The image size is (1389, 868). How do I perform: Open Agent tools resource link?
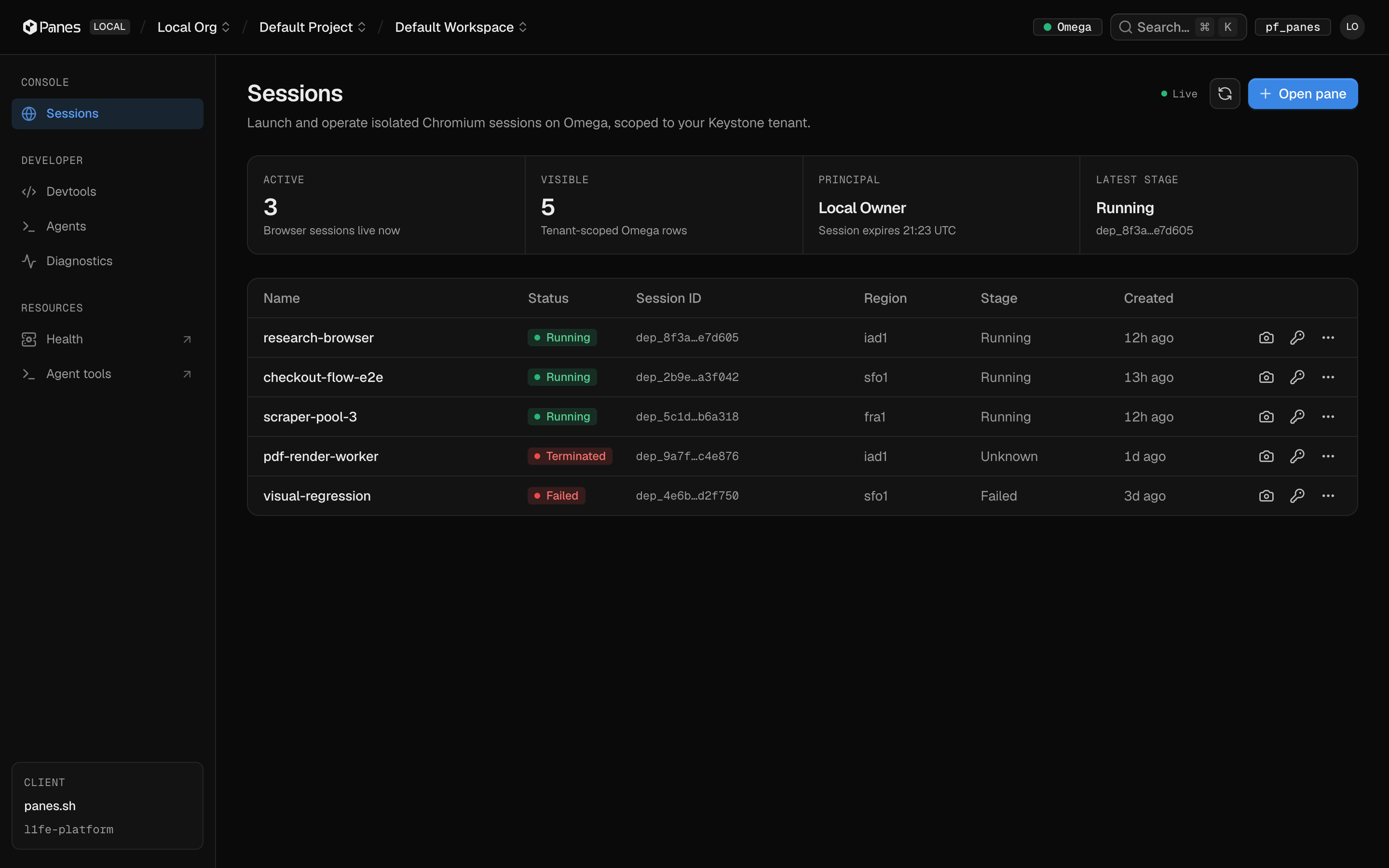point(108,374)
